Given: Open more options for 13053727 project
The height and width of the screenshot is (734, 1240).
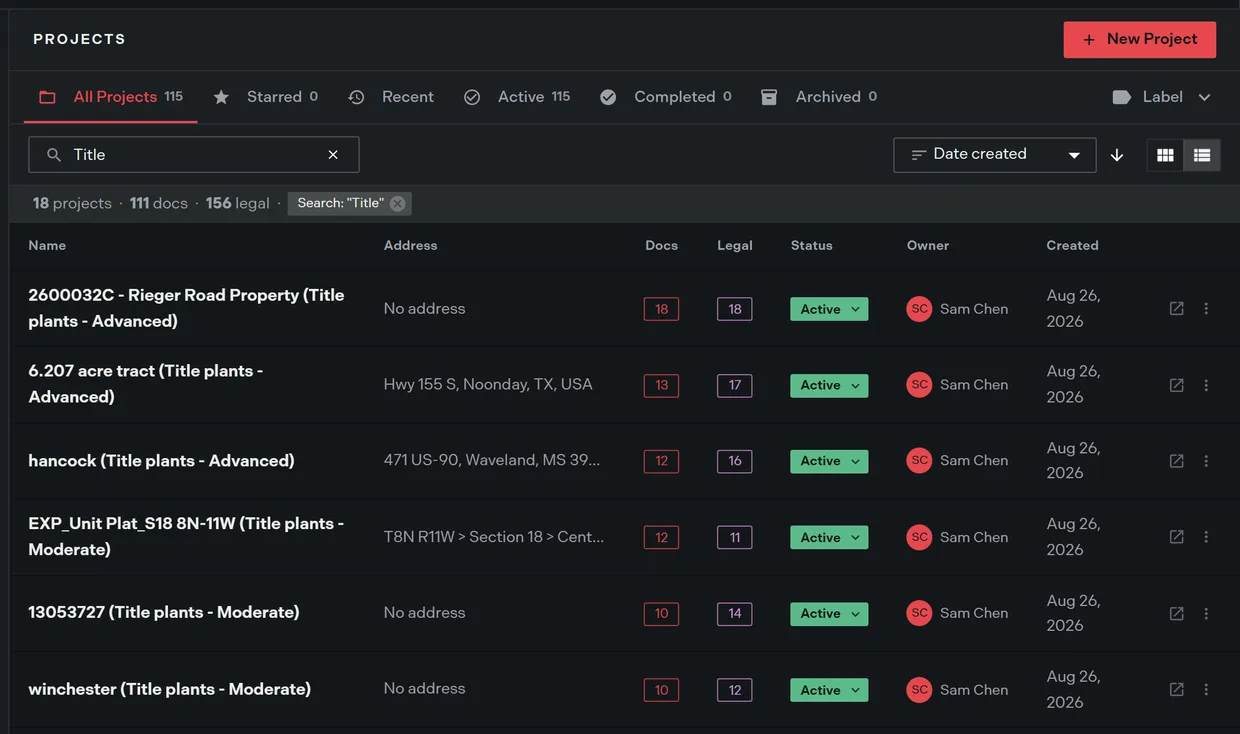Looking at the screenshot, I should pyautogui.click(x=1206, y=613).
